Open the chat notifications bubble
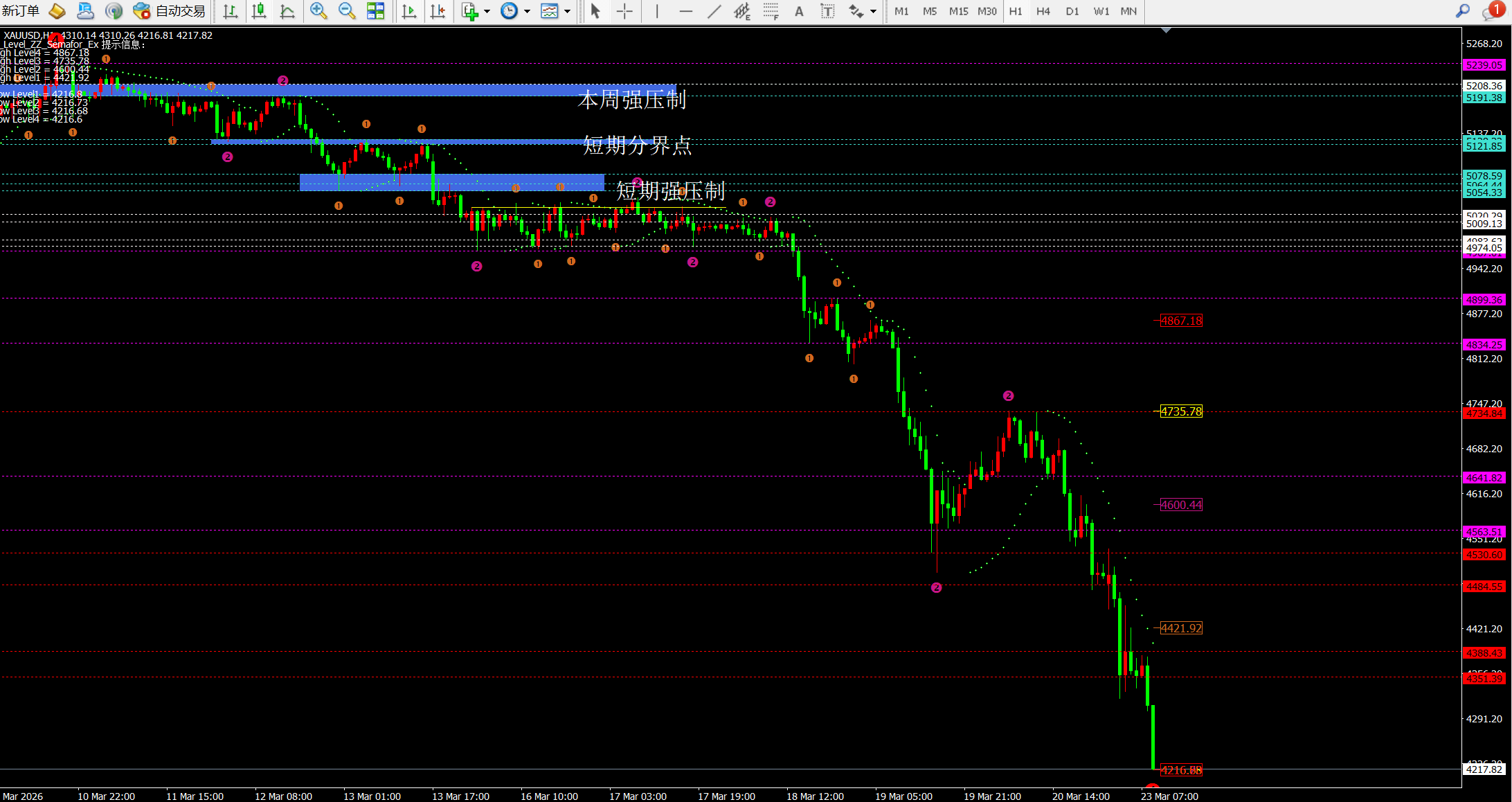Screen dimensions: 1512x802 (1489, 12)
